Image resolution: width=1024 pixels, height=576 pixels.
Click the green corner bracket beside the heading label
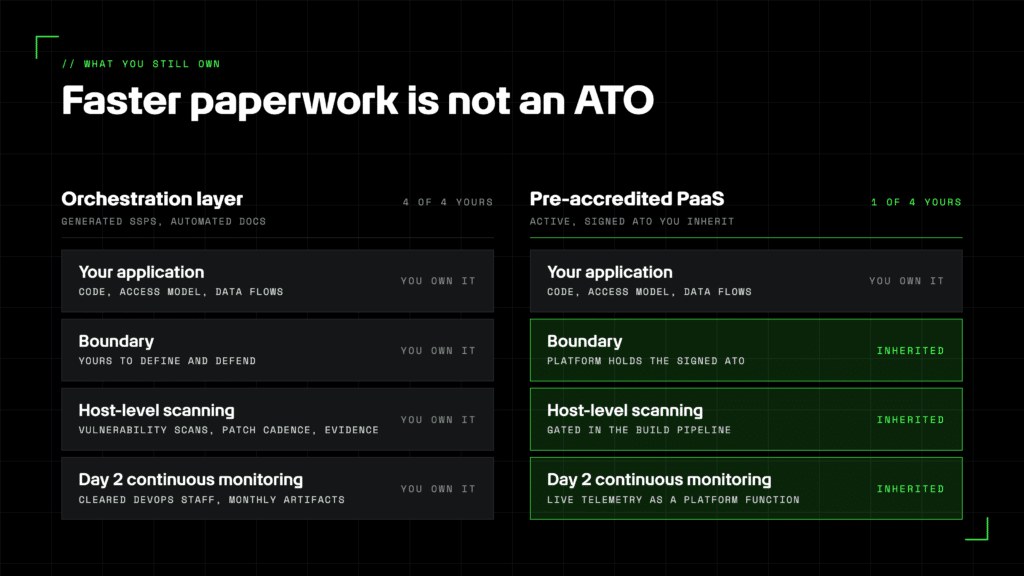[46, 46]
